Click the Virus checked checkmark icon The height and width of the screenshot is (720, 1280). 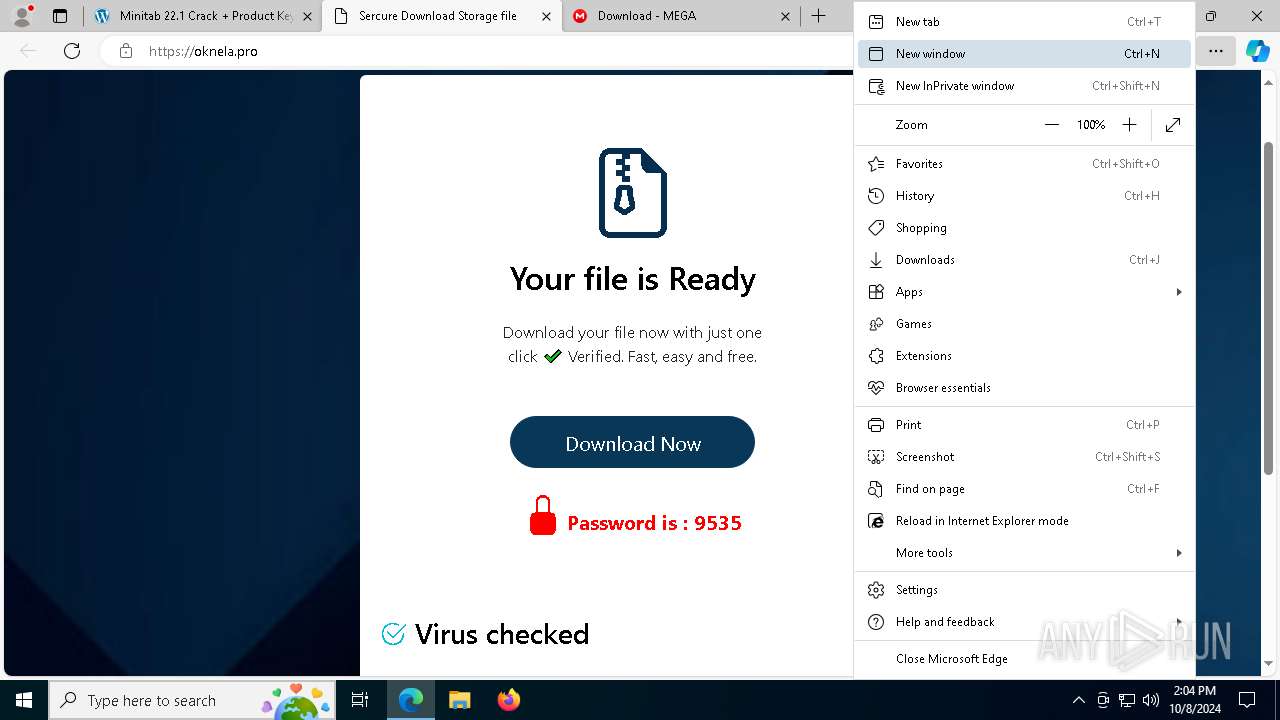coord(393,634)
